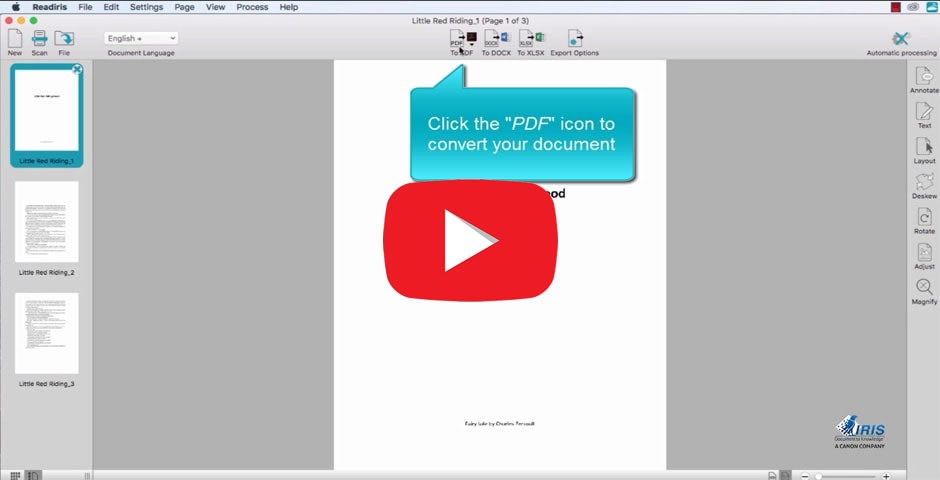Click the red menu bar status icon

[896, 7]
